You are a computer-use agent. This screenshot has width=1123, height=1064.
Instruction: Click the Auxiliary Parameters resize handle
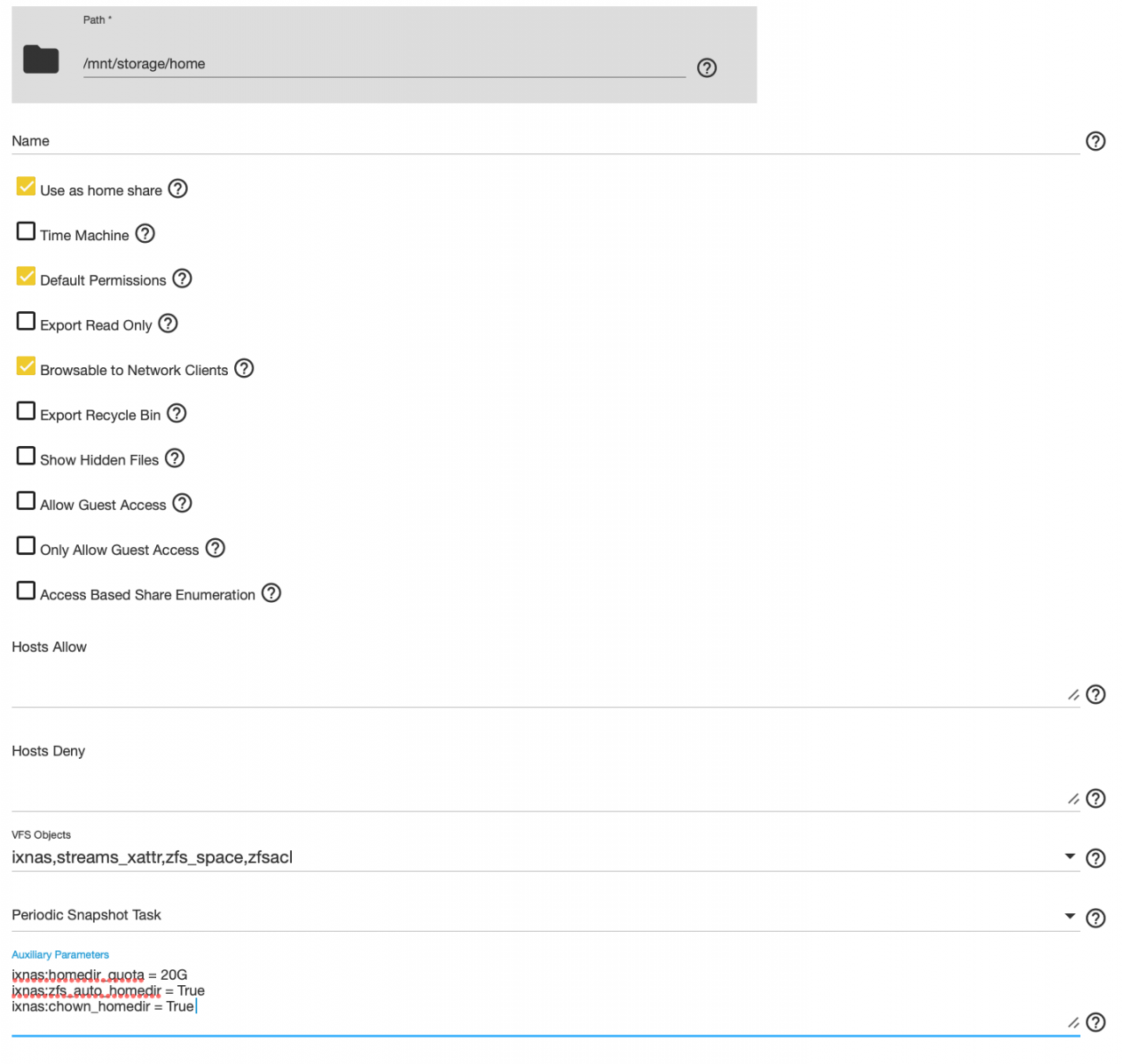(x=1073, y=1023)
